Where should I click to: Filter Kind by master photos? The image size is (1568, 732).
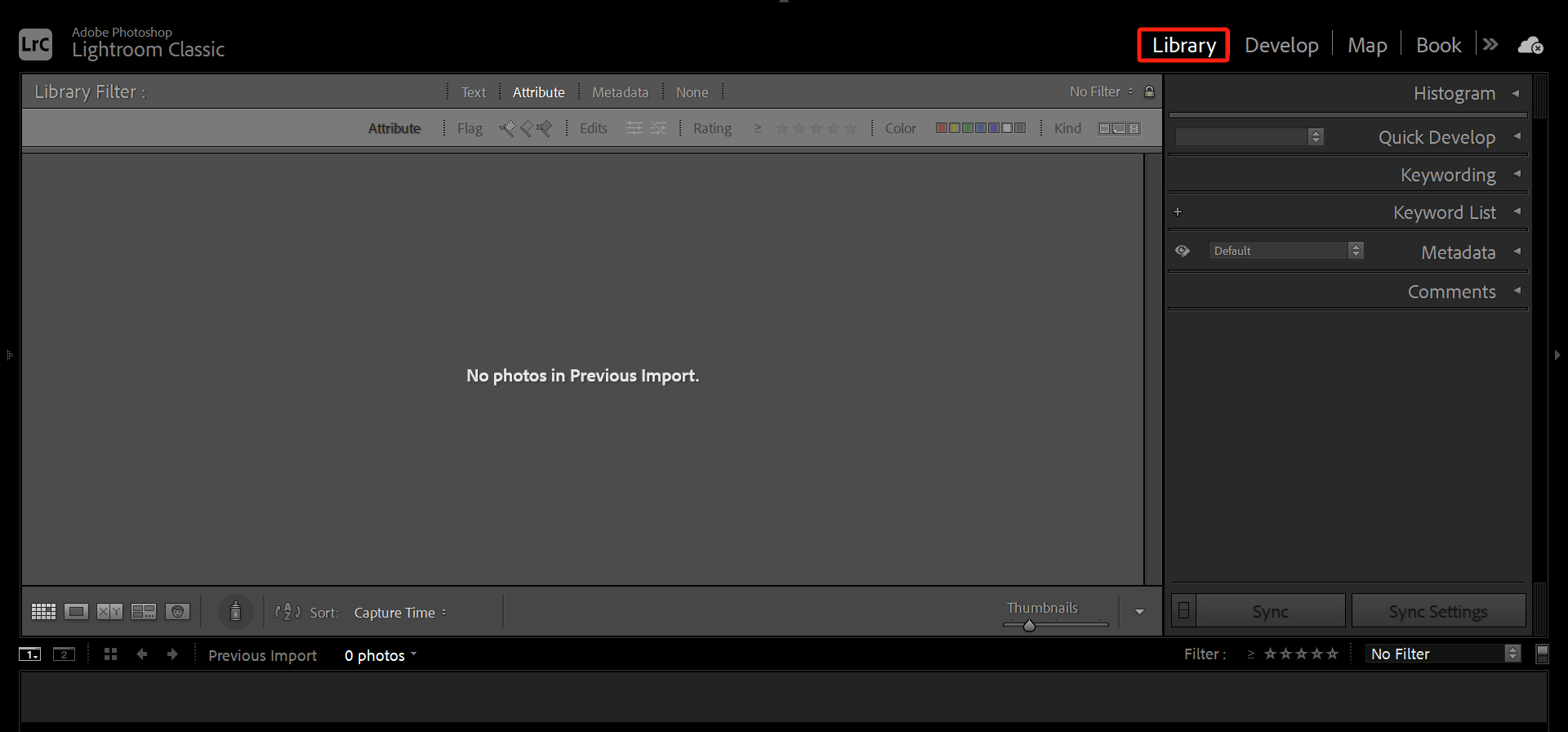click(x=1104, y=128)
